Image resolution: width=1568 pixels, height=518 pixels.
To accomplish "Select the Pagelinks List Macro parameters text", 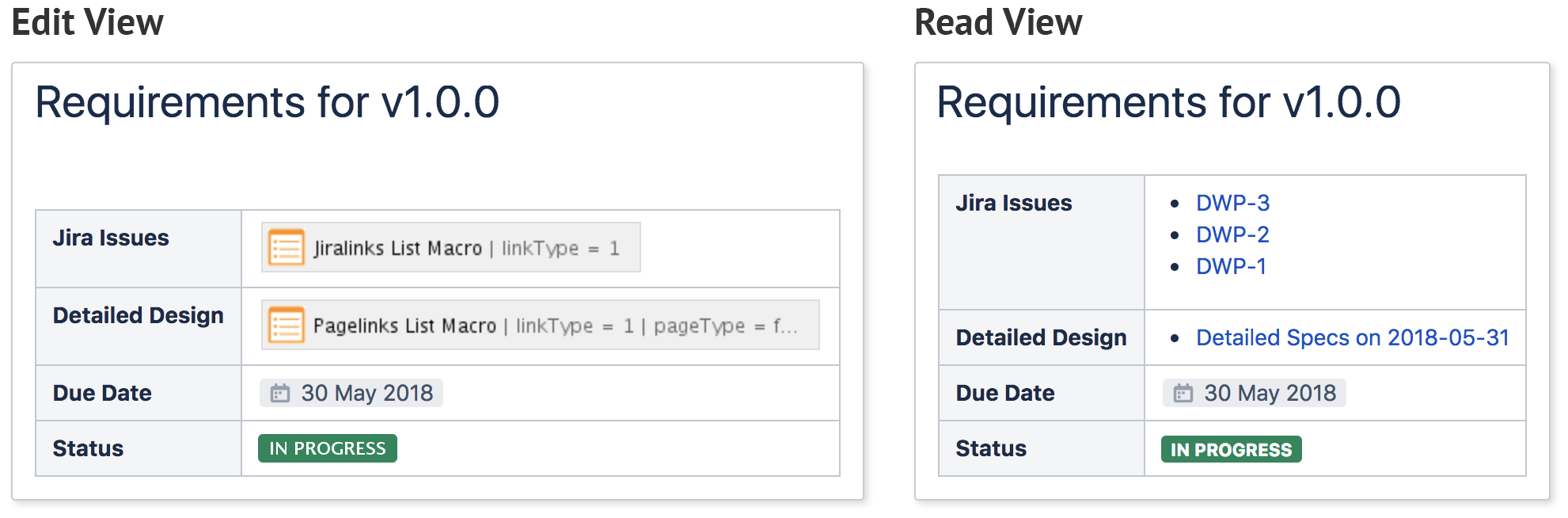I will (655, 326).
